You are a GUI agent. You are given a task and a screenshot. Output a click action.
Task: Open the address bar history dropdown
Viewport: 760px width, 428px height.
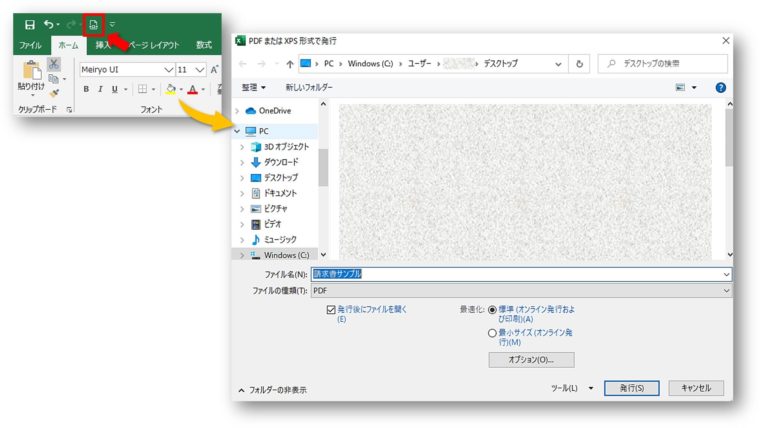(558, 64)
